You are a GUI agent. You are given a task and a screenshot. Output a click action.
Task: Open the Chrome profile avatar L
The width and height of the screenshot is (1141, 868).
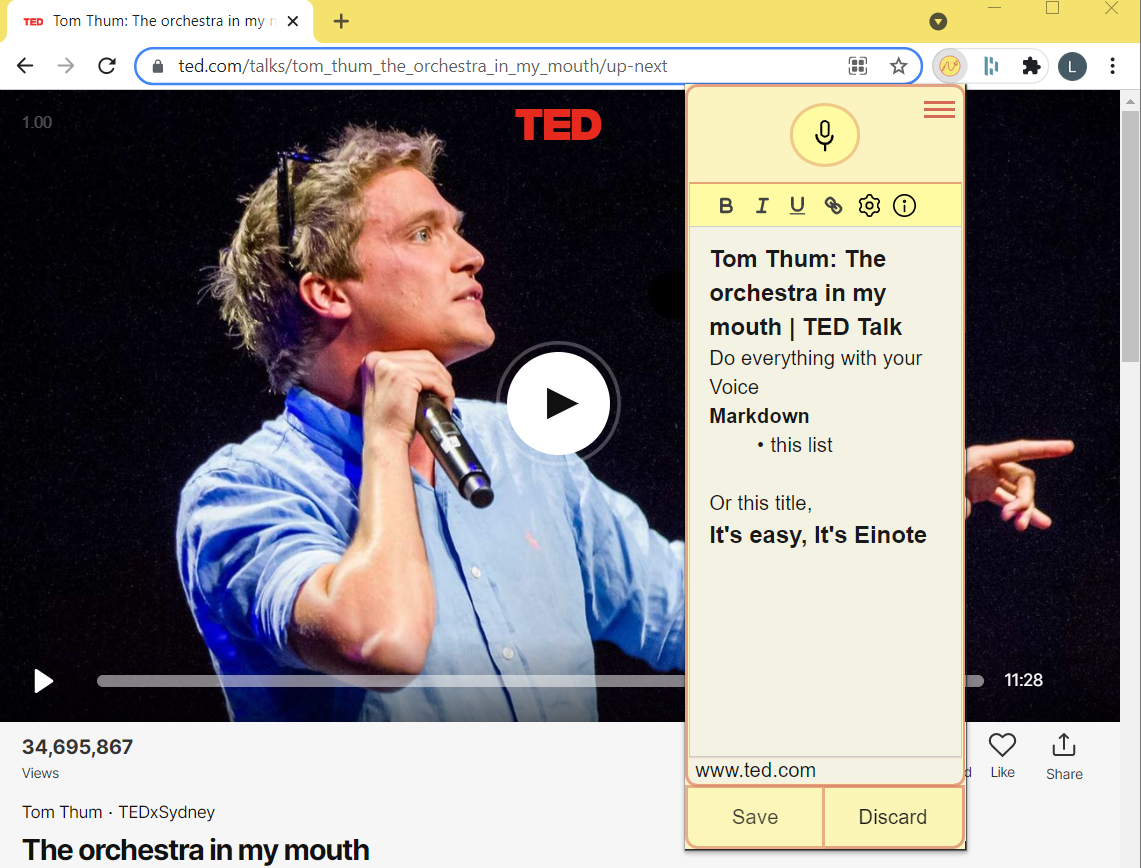click(x=1072, y=66)
